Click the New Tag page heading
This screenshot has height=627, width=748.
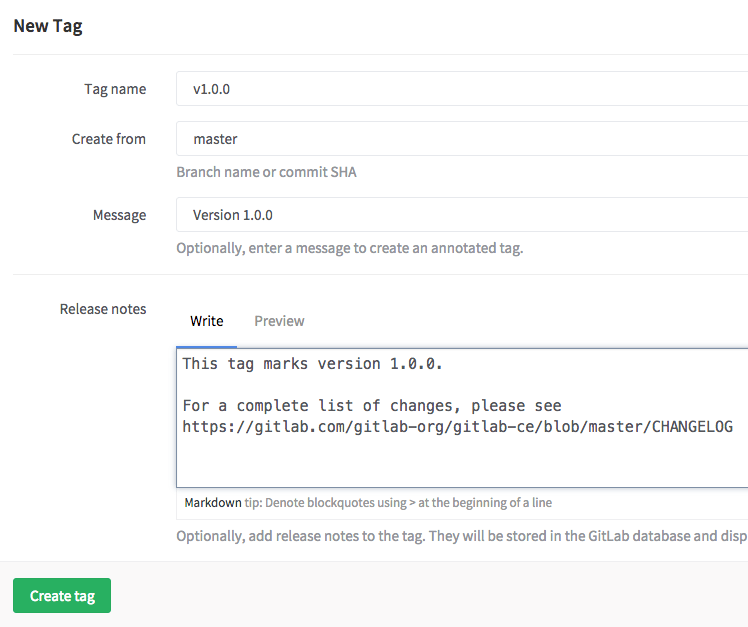(x=48, y=26)
